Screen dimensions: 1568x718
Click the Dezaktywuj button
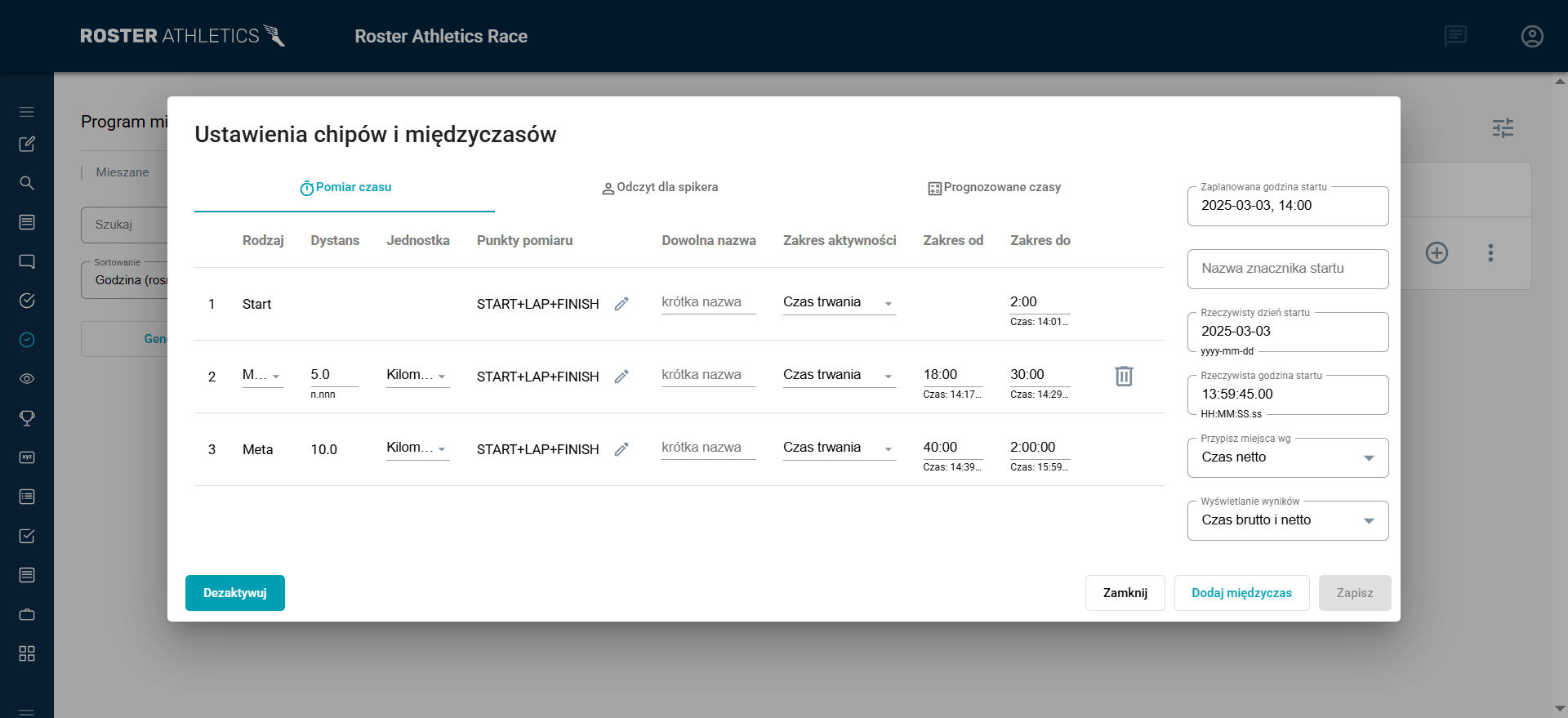pyautogui.click(x=235, y=593)
